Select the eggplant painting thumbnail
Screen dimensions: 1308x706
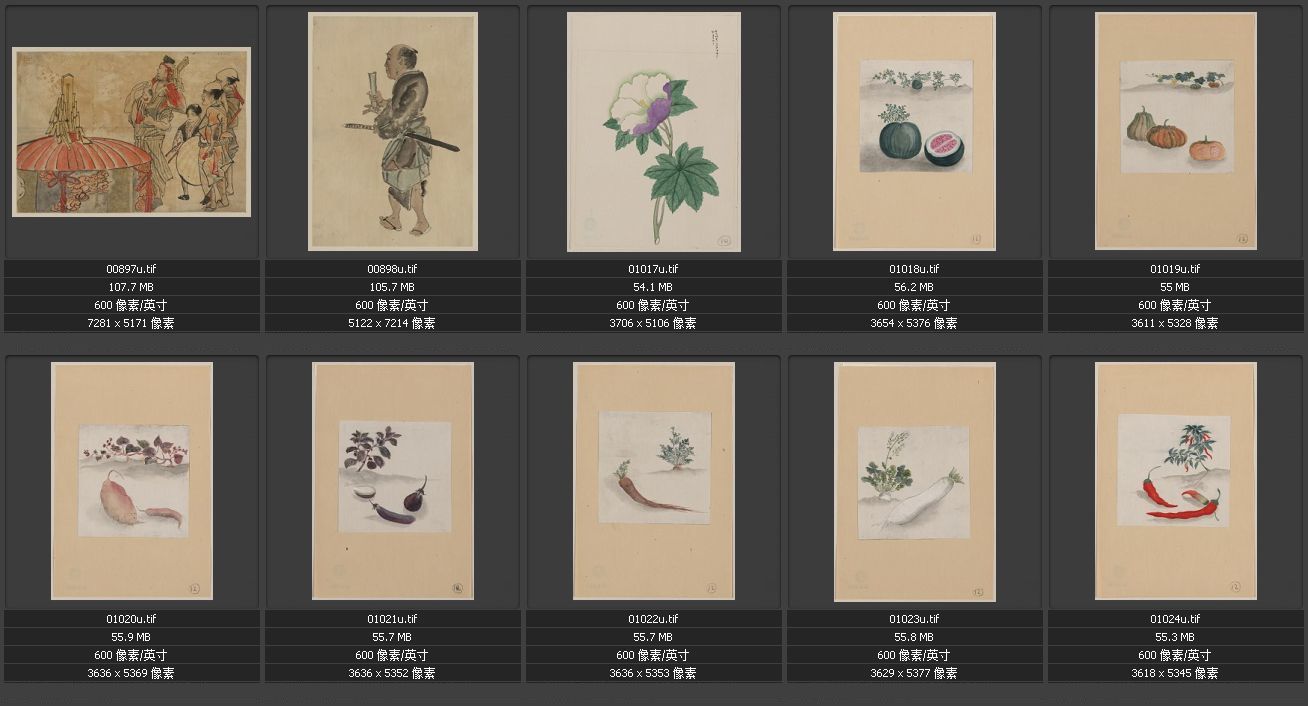(x=393, y=481)
